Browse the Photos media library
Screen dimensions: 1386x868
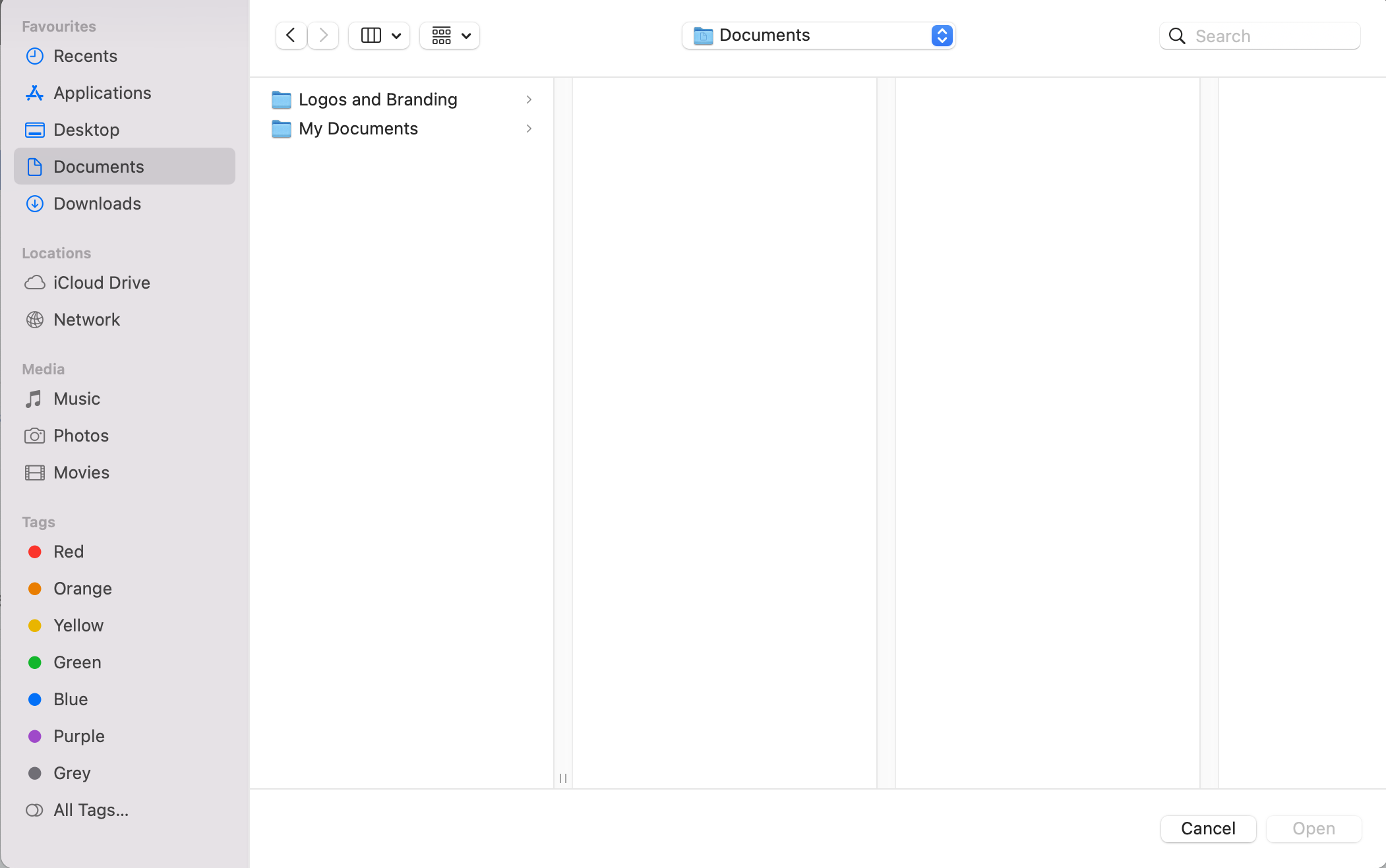tap(80, 436)
